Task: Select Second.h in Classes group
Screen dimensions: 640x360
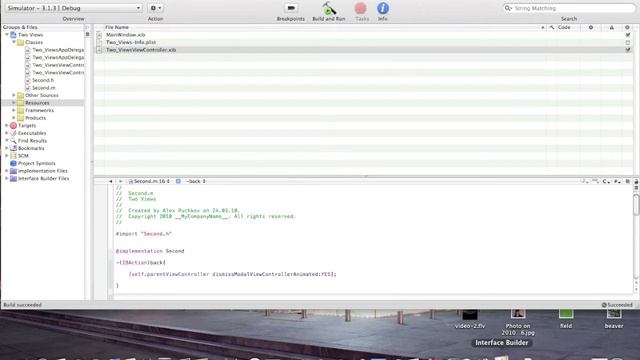Action: [43, 80]
